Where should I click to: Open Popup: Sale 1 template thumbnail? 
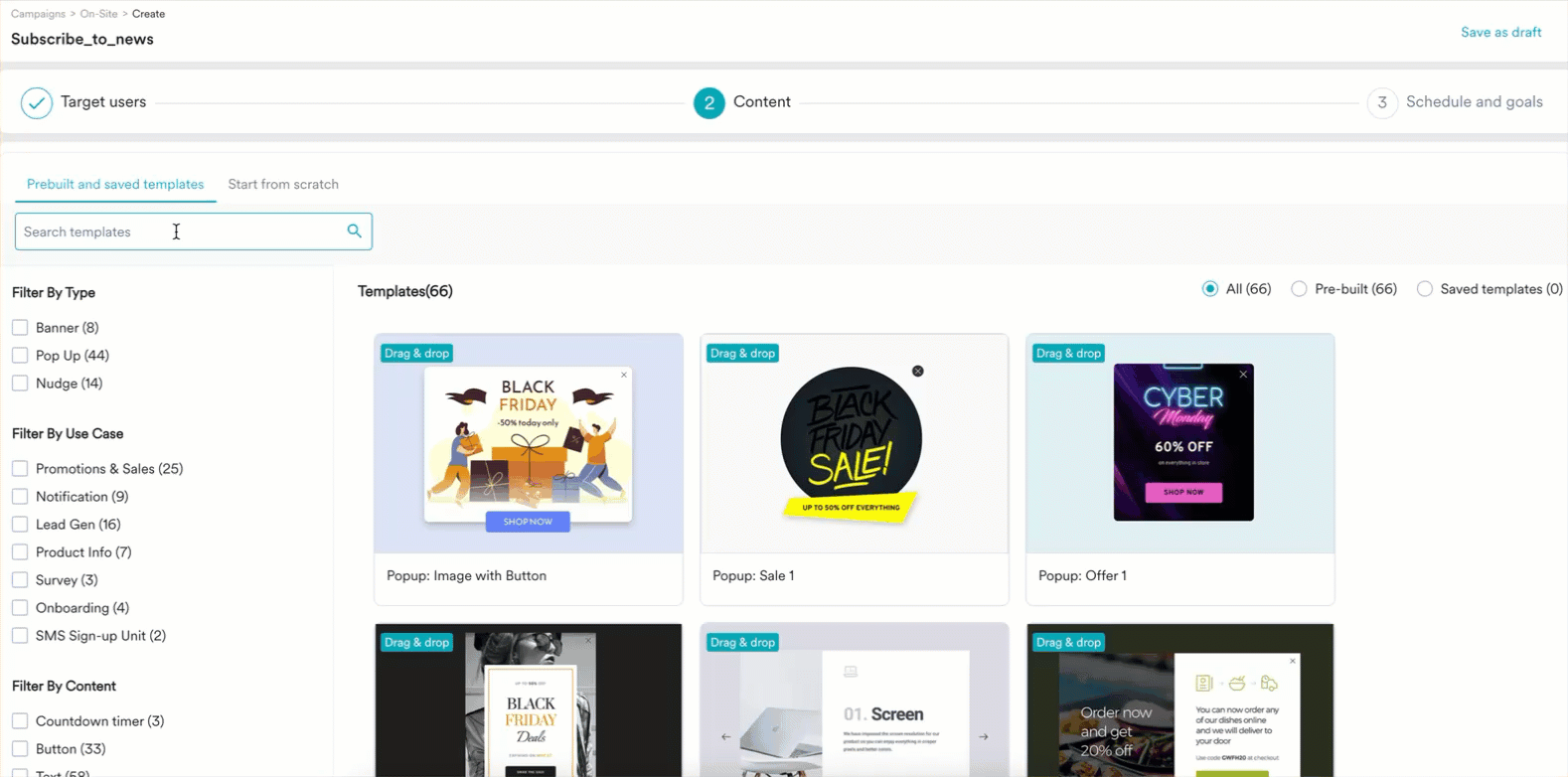pos(855,443)
